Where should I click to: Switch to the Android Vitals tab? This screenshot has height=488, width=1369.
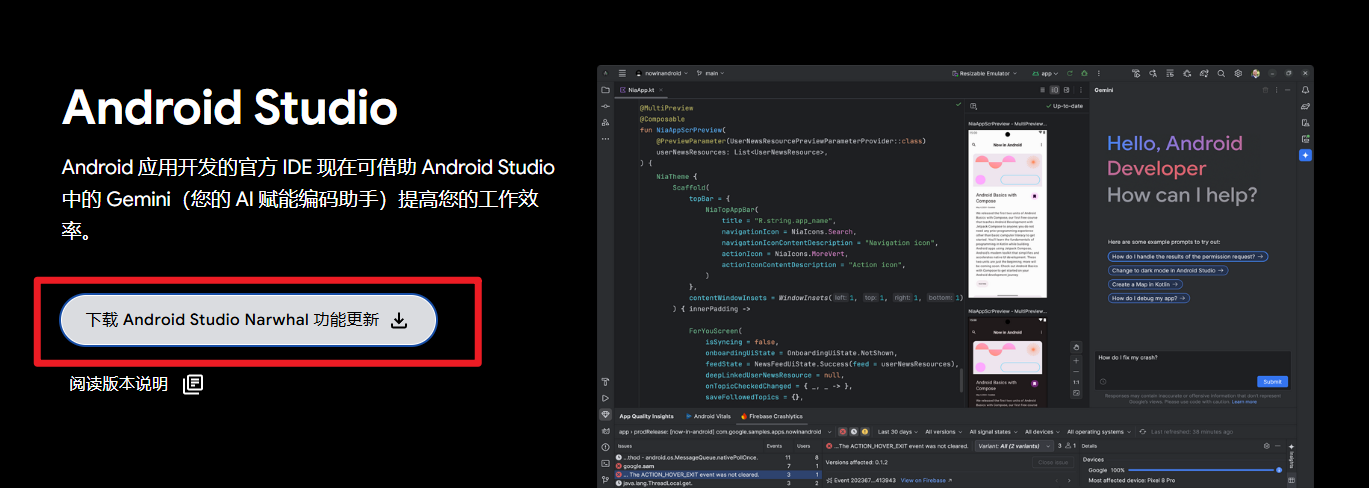coord(708,416)
